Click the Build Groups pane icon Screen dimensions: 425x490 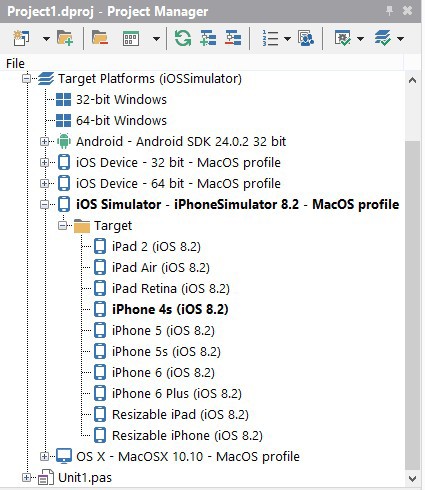306,38
